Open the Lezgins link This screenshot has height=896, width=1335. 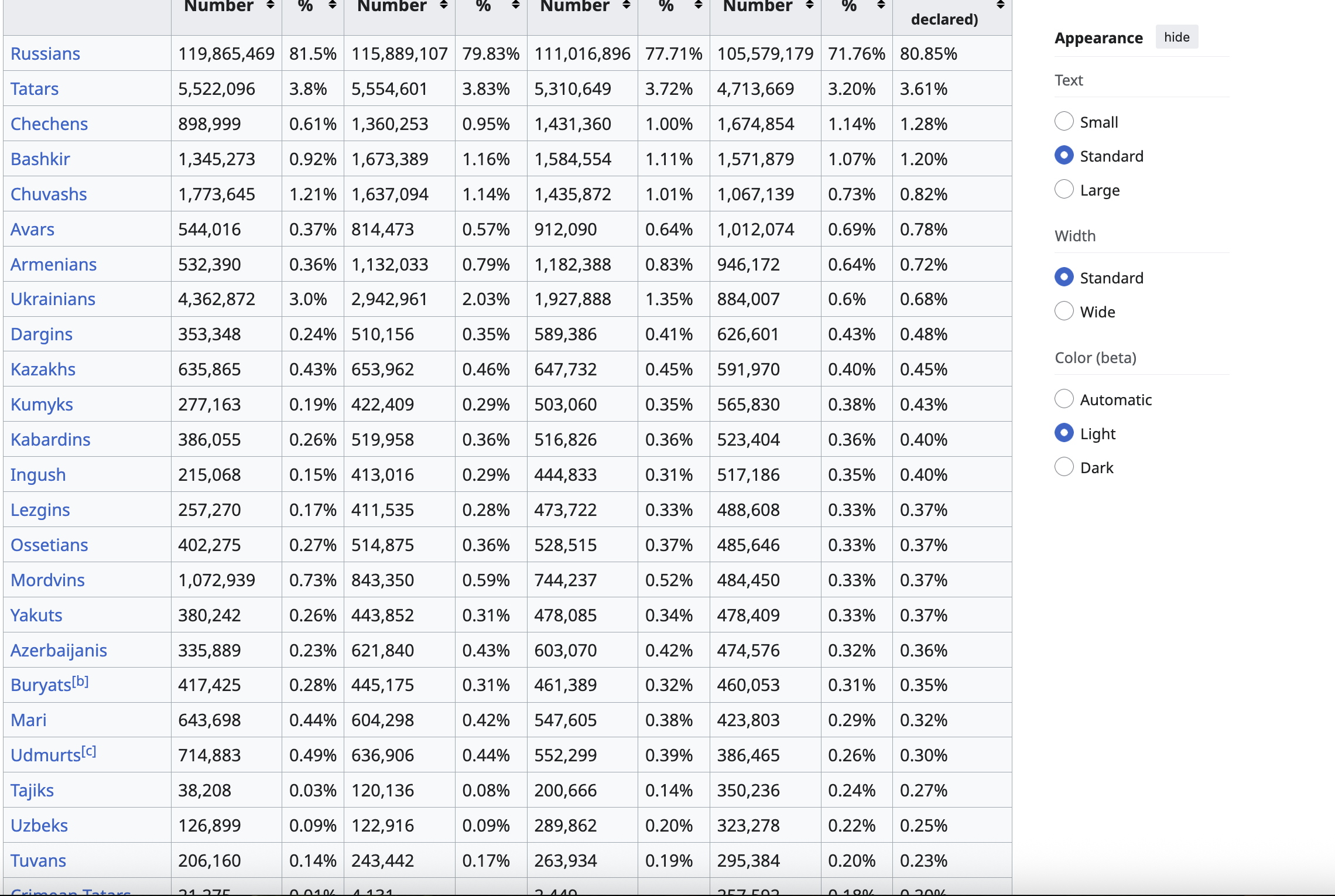(x=40, y=510)
